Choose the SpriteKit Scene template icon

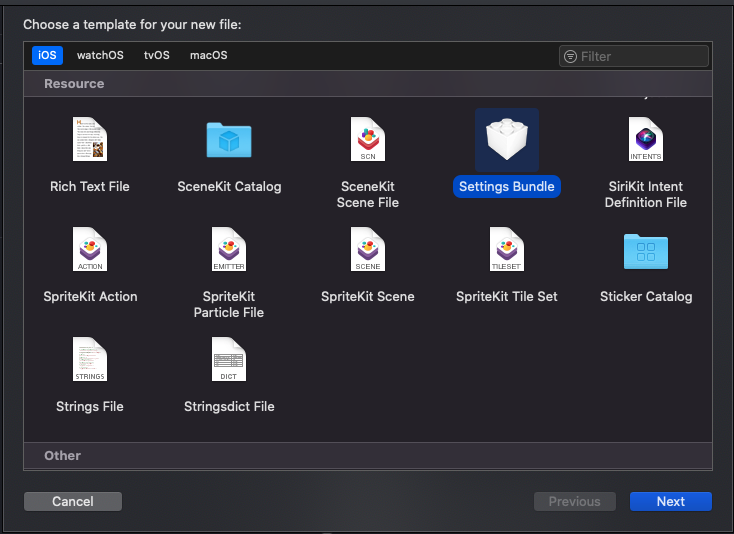(x=368, y=249)
